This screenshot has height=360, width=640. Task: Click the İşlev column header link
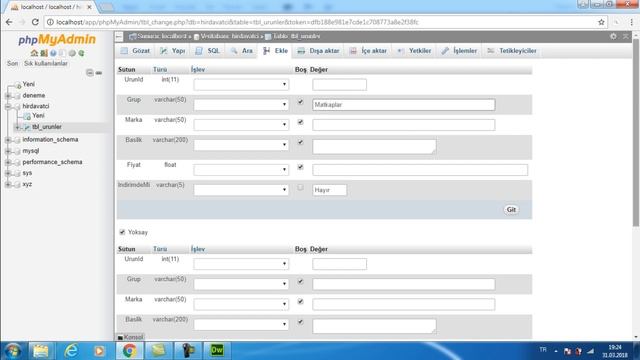tap(198, 70)
